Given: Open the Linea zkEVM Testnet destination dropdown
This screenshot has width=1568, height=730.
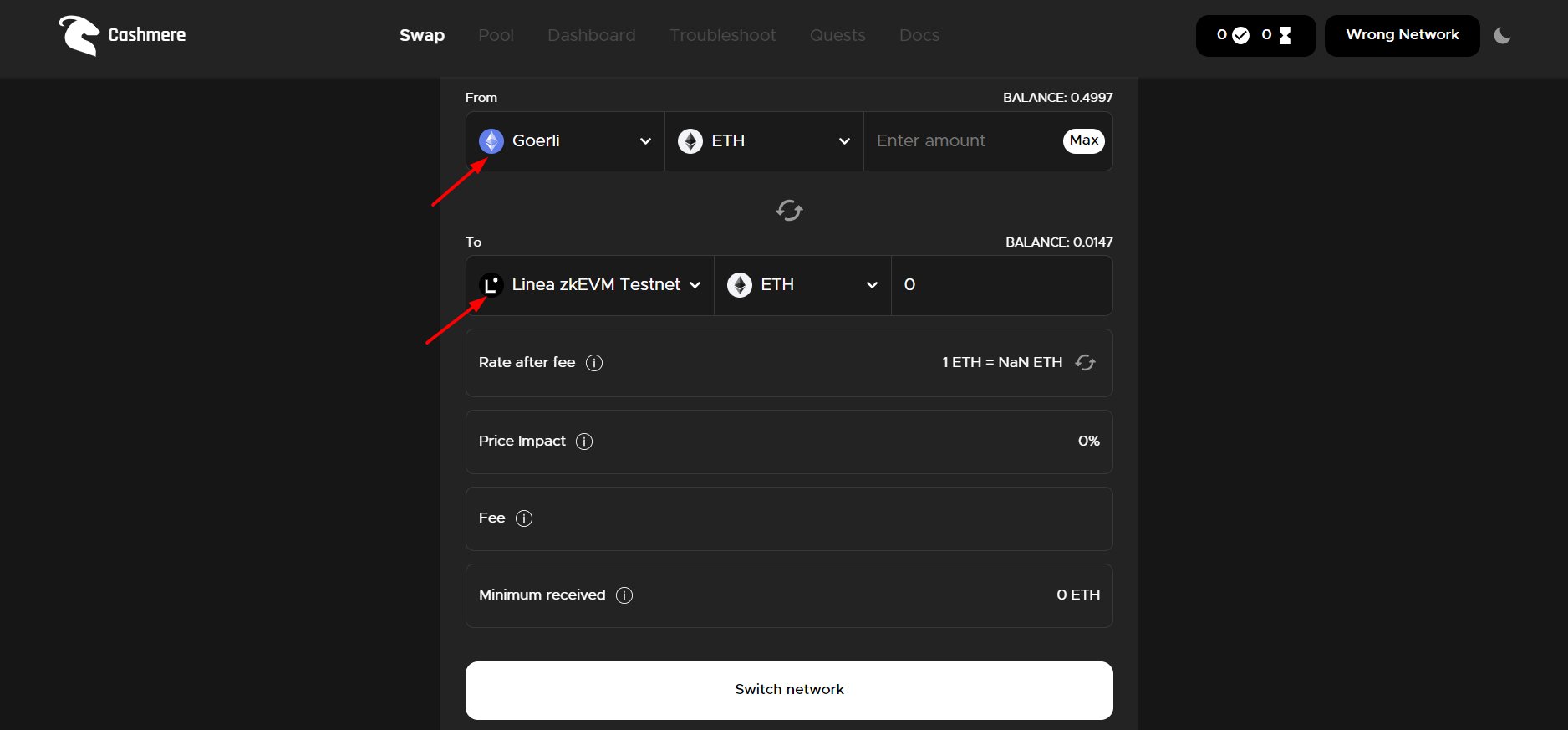Looking at the screenshot, I should click(x=590, y=285).
